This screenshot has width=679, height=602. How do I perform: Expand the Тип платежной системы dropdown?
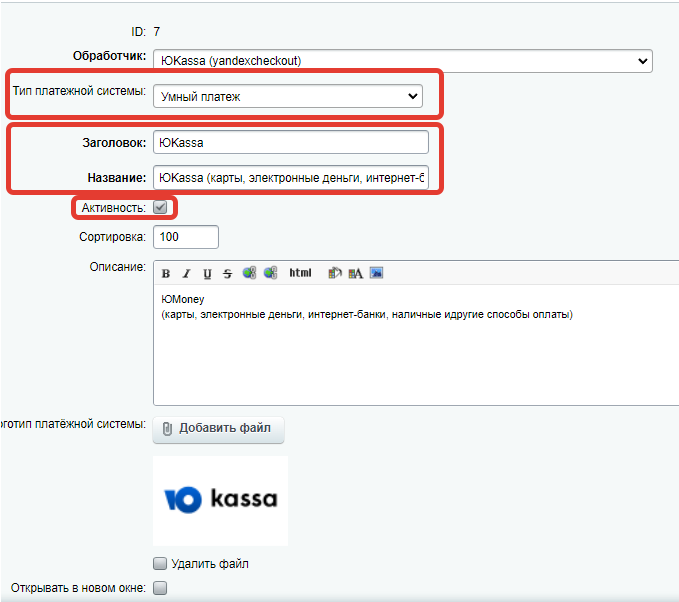[x=288, y=97]
